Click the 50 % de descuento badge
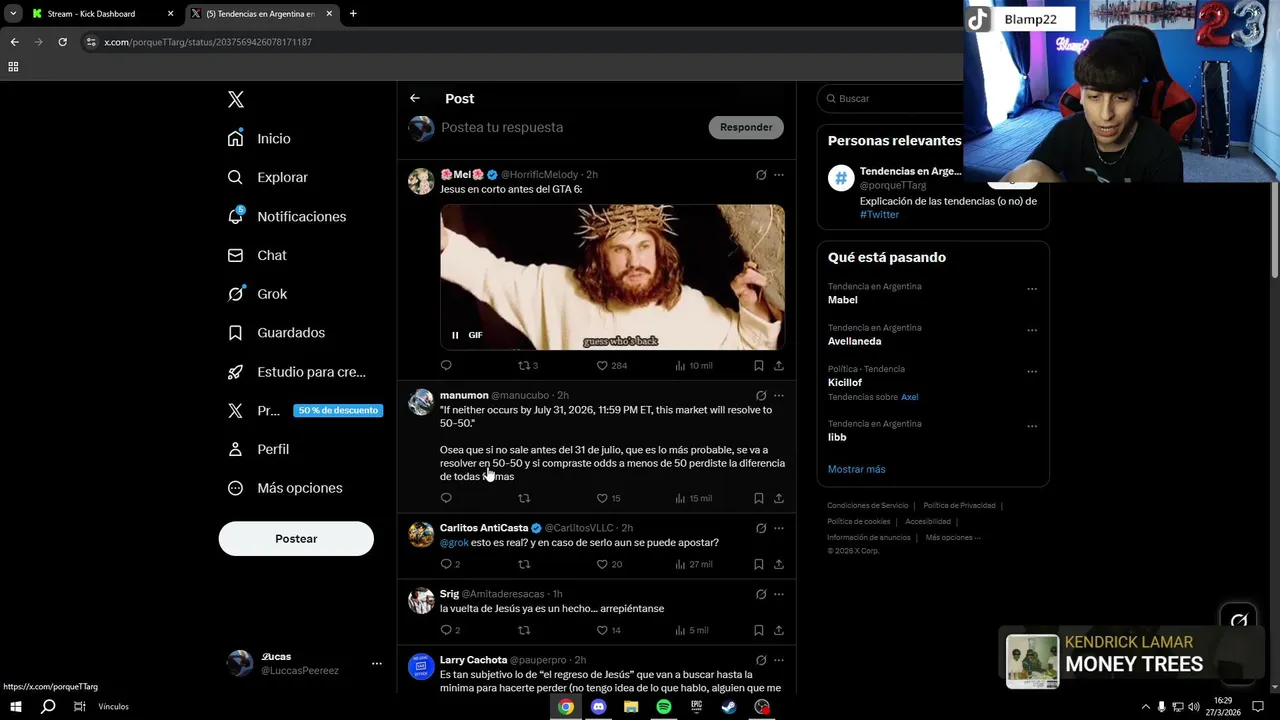Screen dimensions: 1280x720 338,410
